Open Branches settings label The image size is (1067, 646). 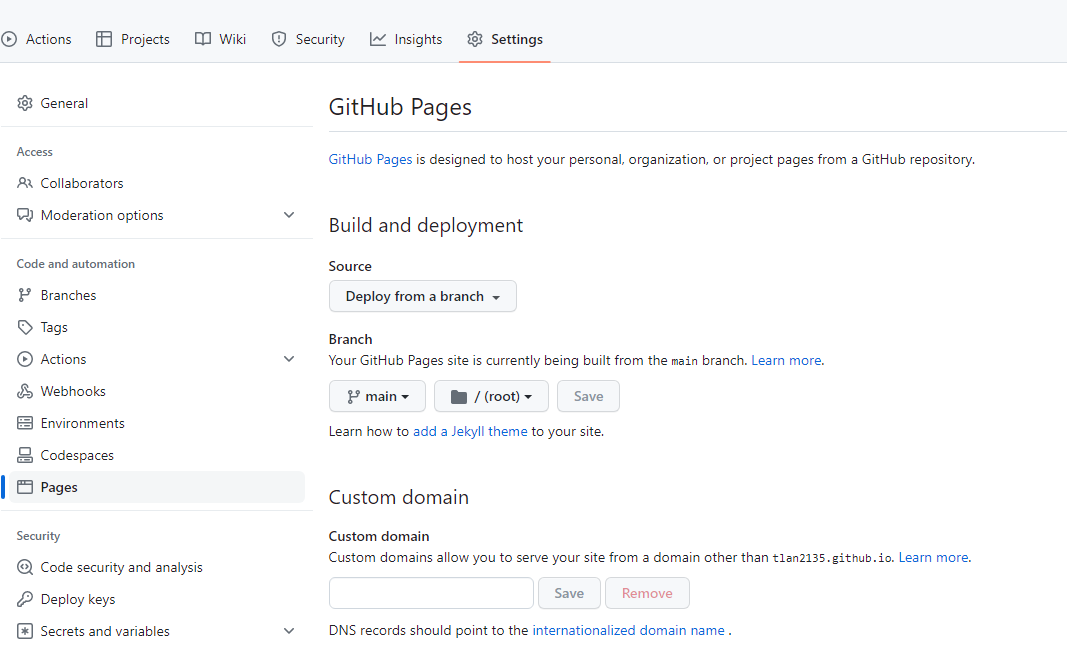68,295
